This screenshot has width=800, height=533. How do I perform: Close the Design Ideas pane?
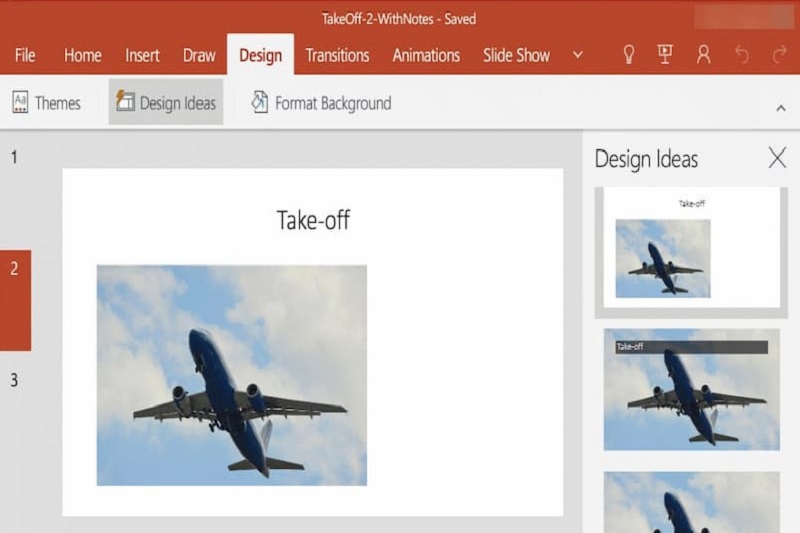[x=777, y=157]
